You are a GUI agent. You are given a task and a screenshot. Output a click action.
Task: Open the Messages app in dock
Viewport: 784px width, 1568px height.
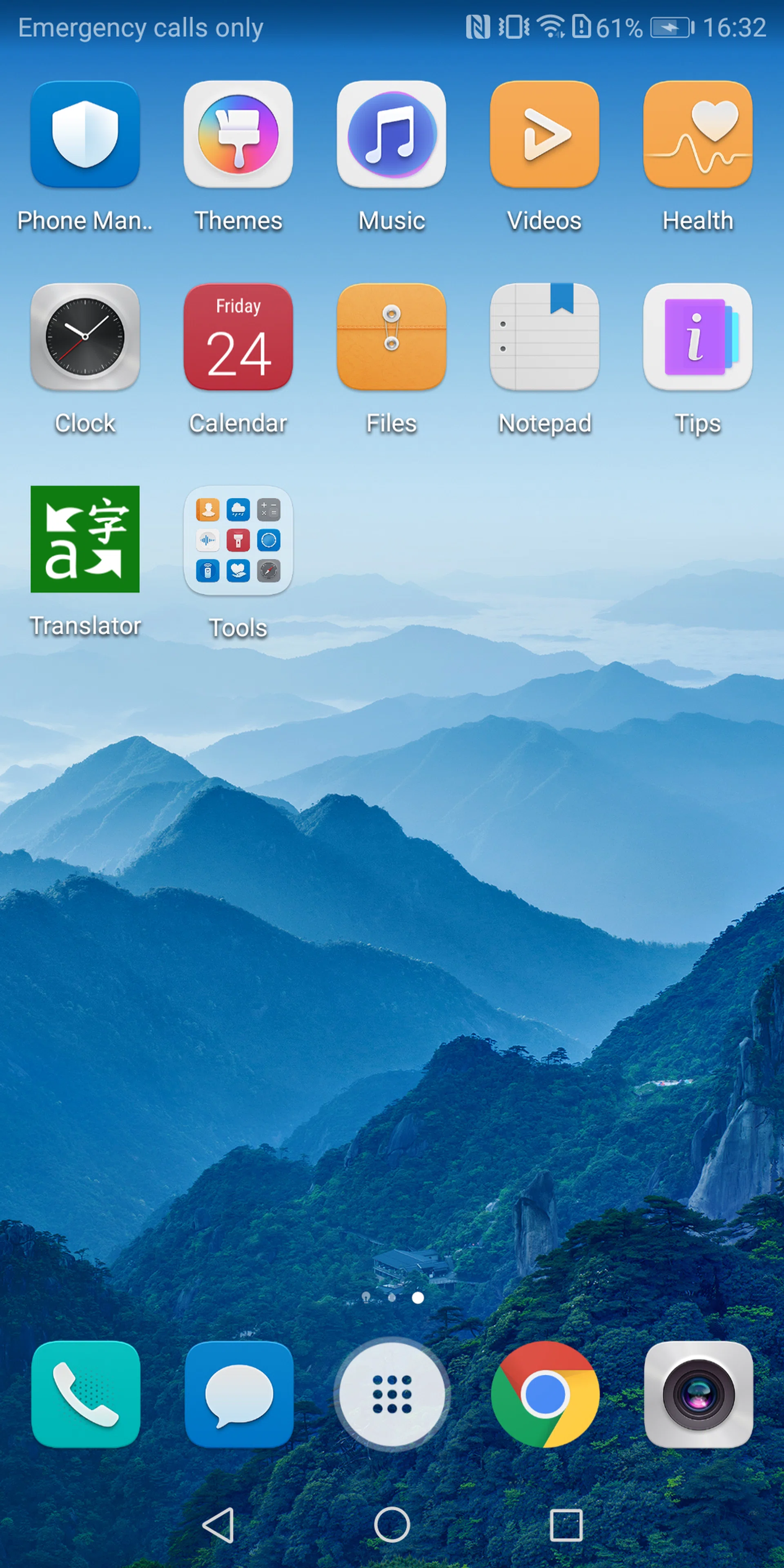pos(238,1394)
